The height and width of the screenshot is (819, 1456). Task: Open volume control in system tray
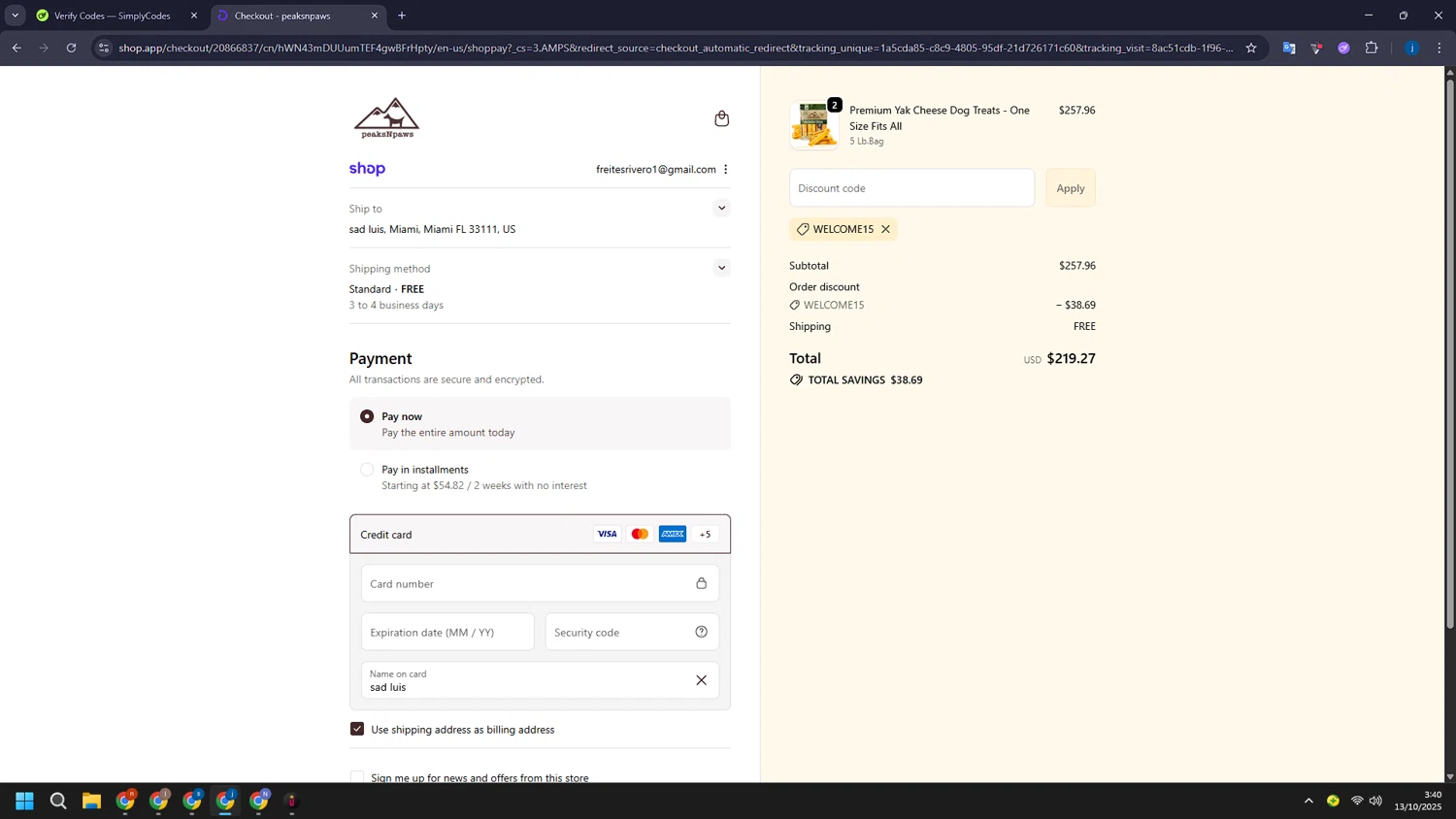pos(1375,801)
